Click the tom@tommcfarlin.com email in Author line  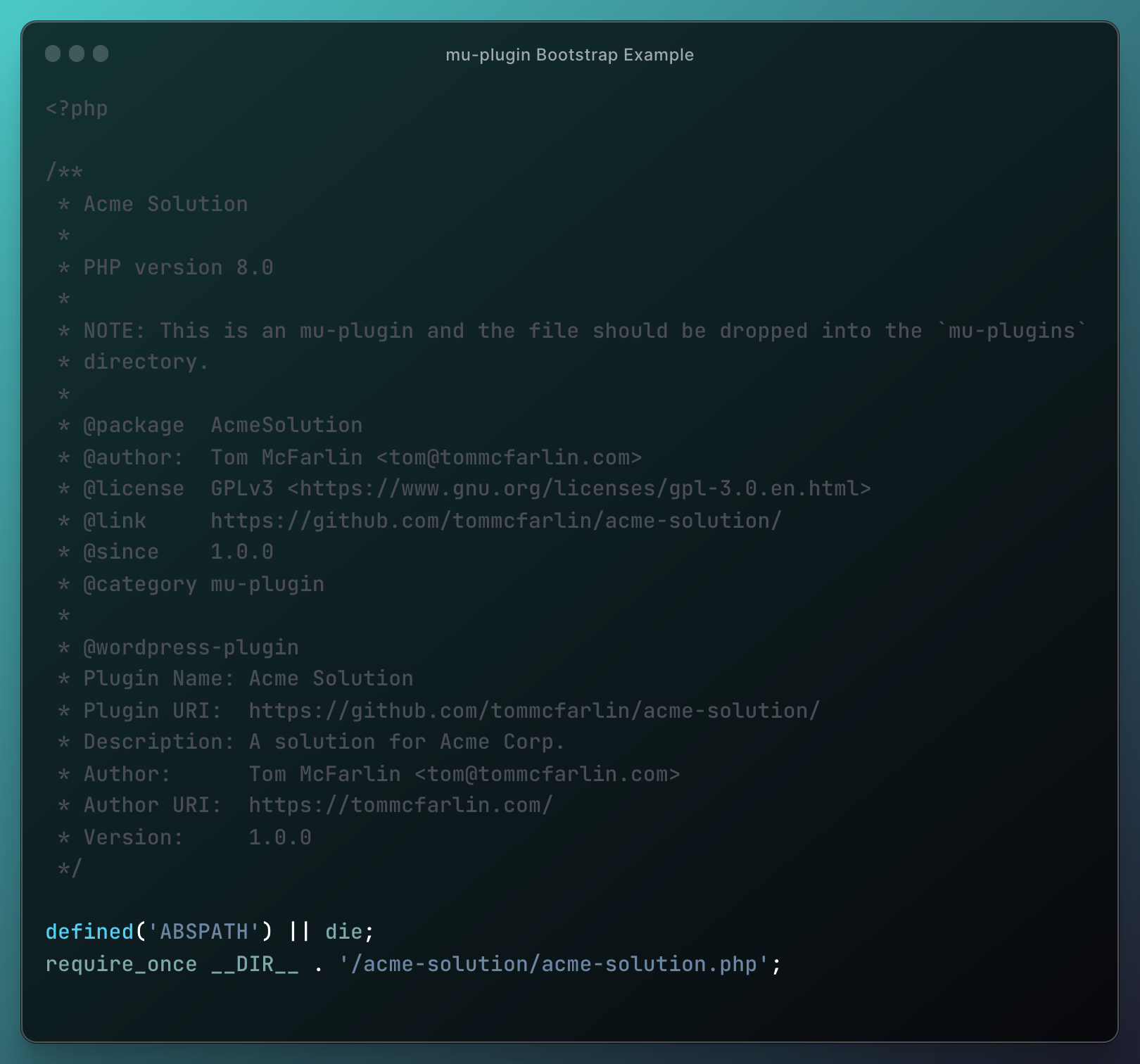(545, 773)
